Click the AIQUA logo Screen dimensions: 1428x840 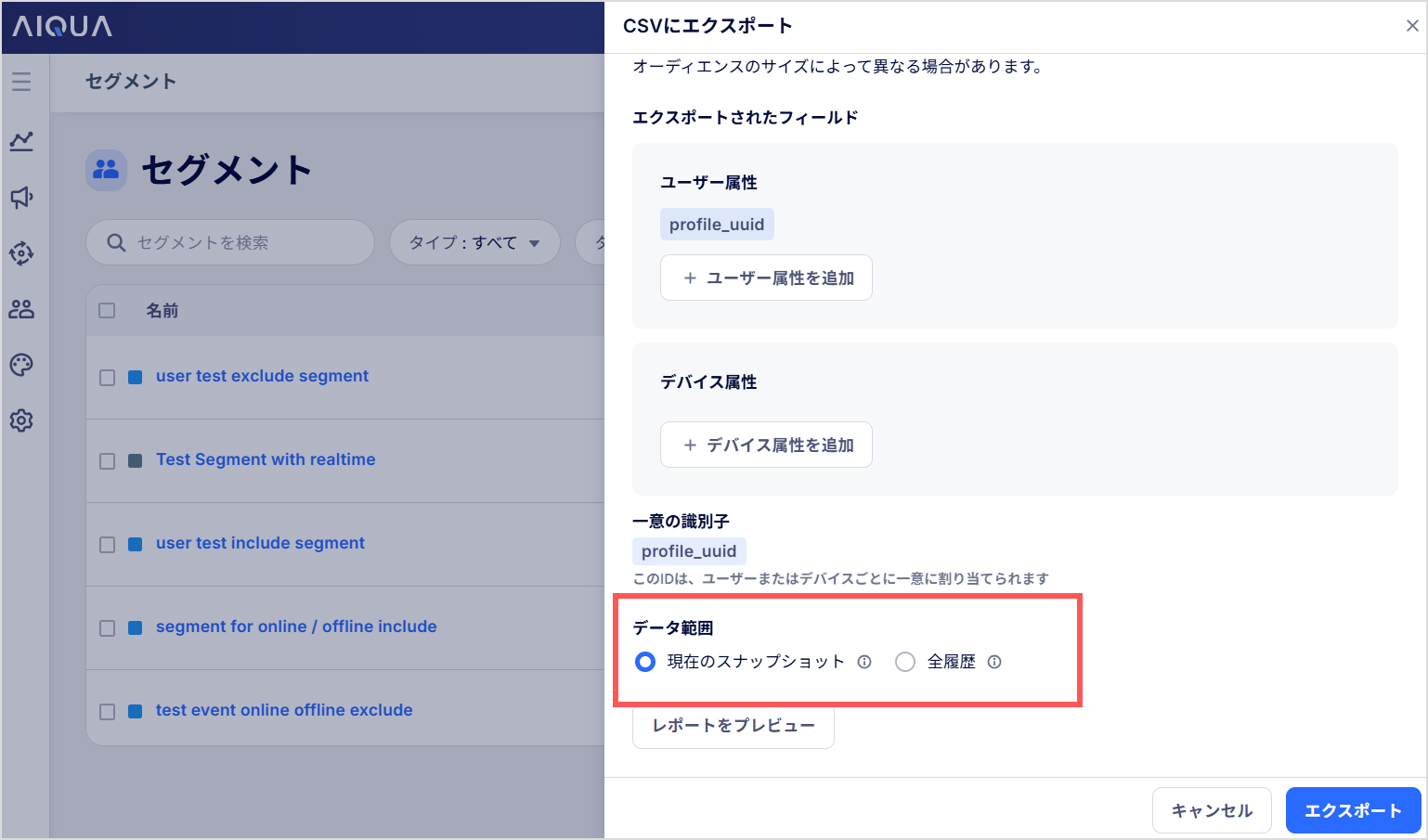[x=62, y=27]
